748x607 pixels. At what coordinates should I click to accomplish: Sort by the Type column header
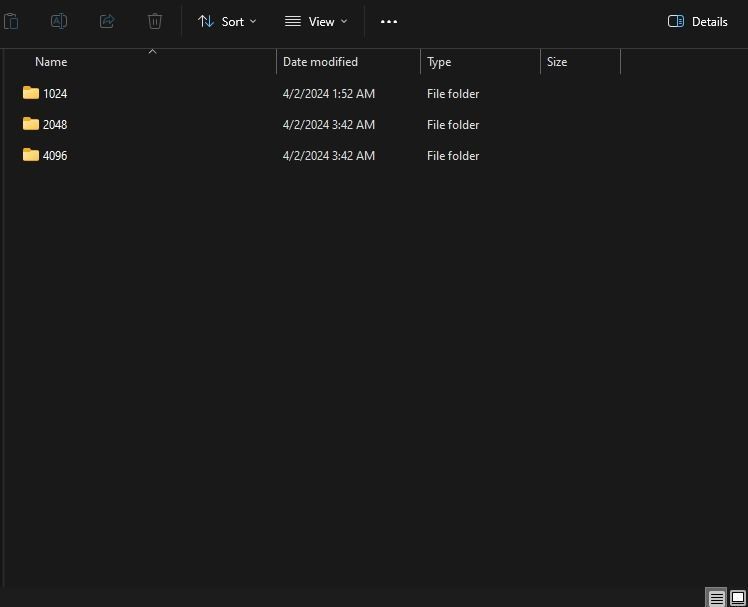coord(439,62)
